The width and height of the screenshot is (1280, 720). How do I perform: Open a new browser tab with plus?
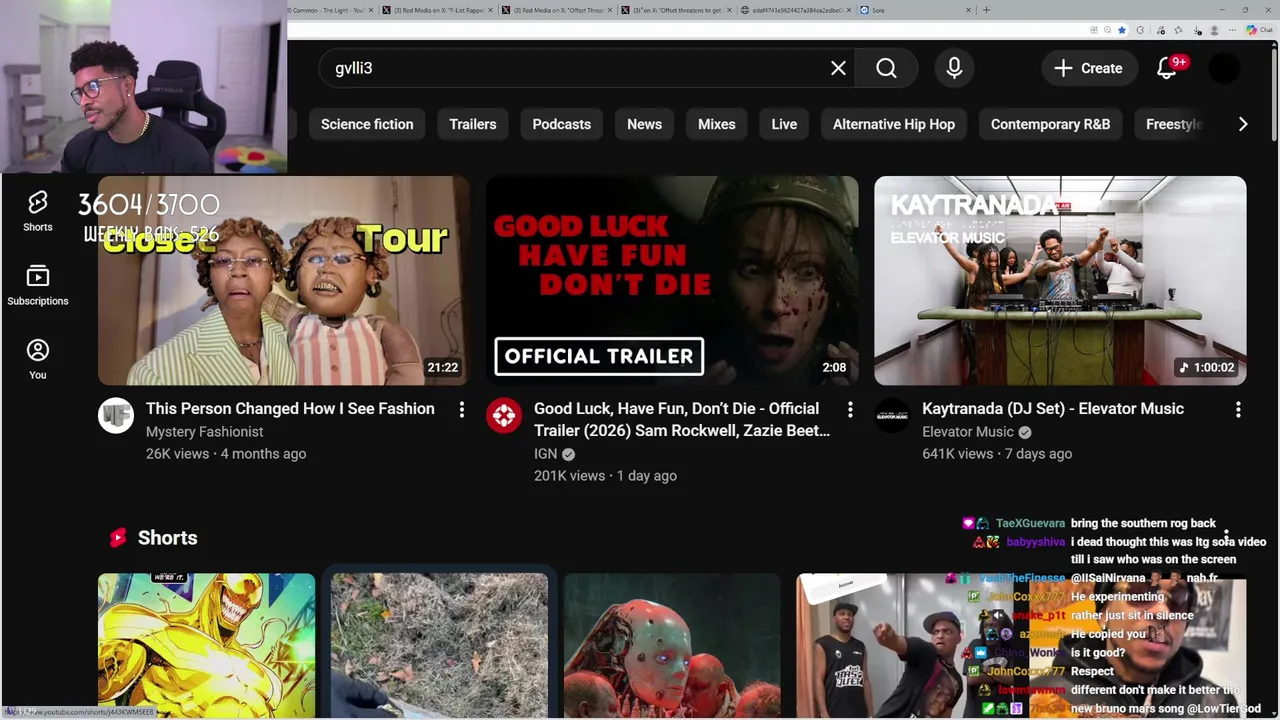tap(986, 10)
